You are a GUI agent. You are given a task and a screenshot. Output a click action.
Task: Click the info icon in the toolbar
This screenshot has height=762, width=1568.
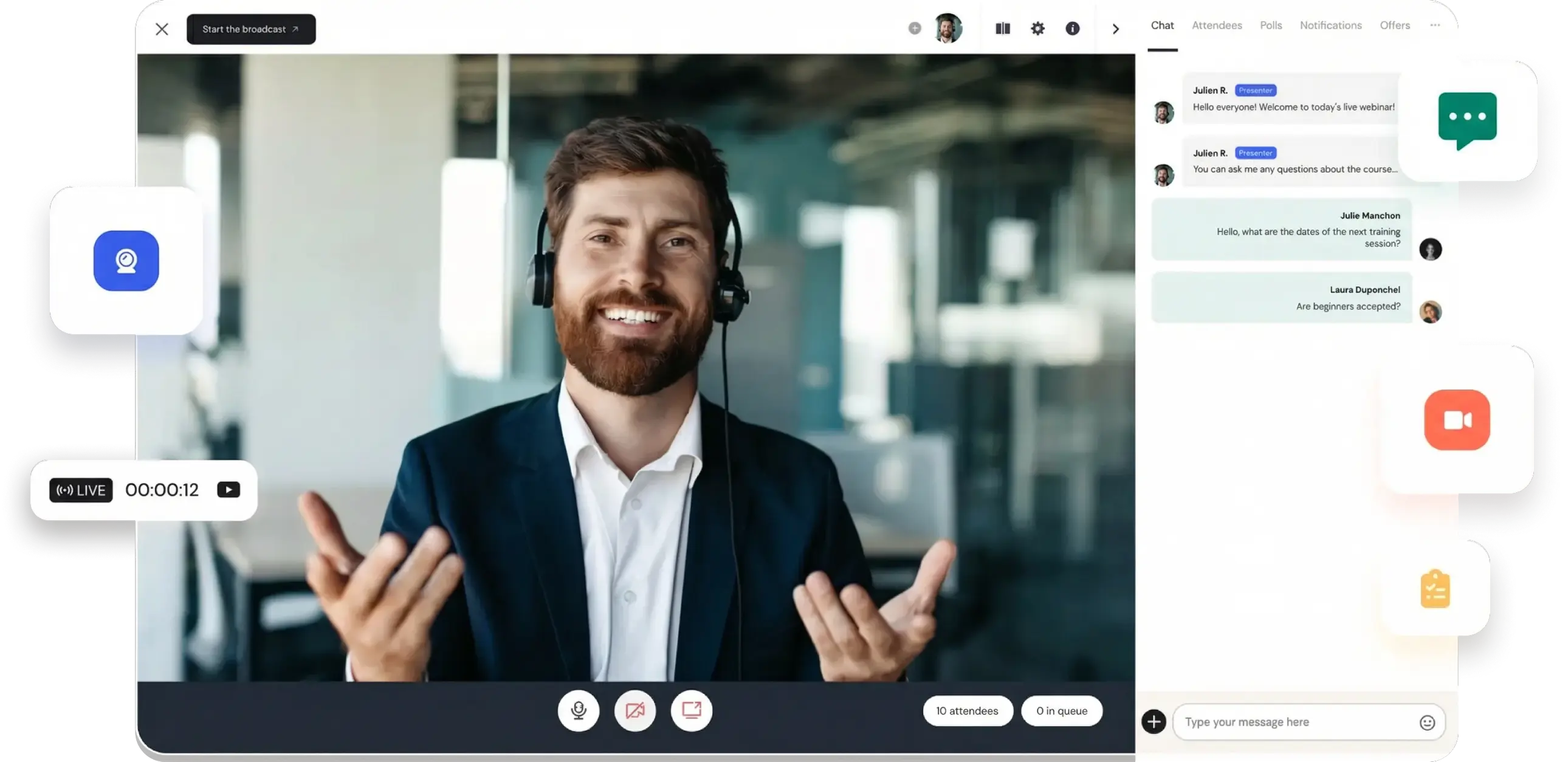[x=1073, y=28]
